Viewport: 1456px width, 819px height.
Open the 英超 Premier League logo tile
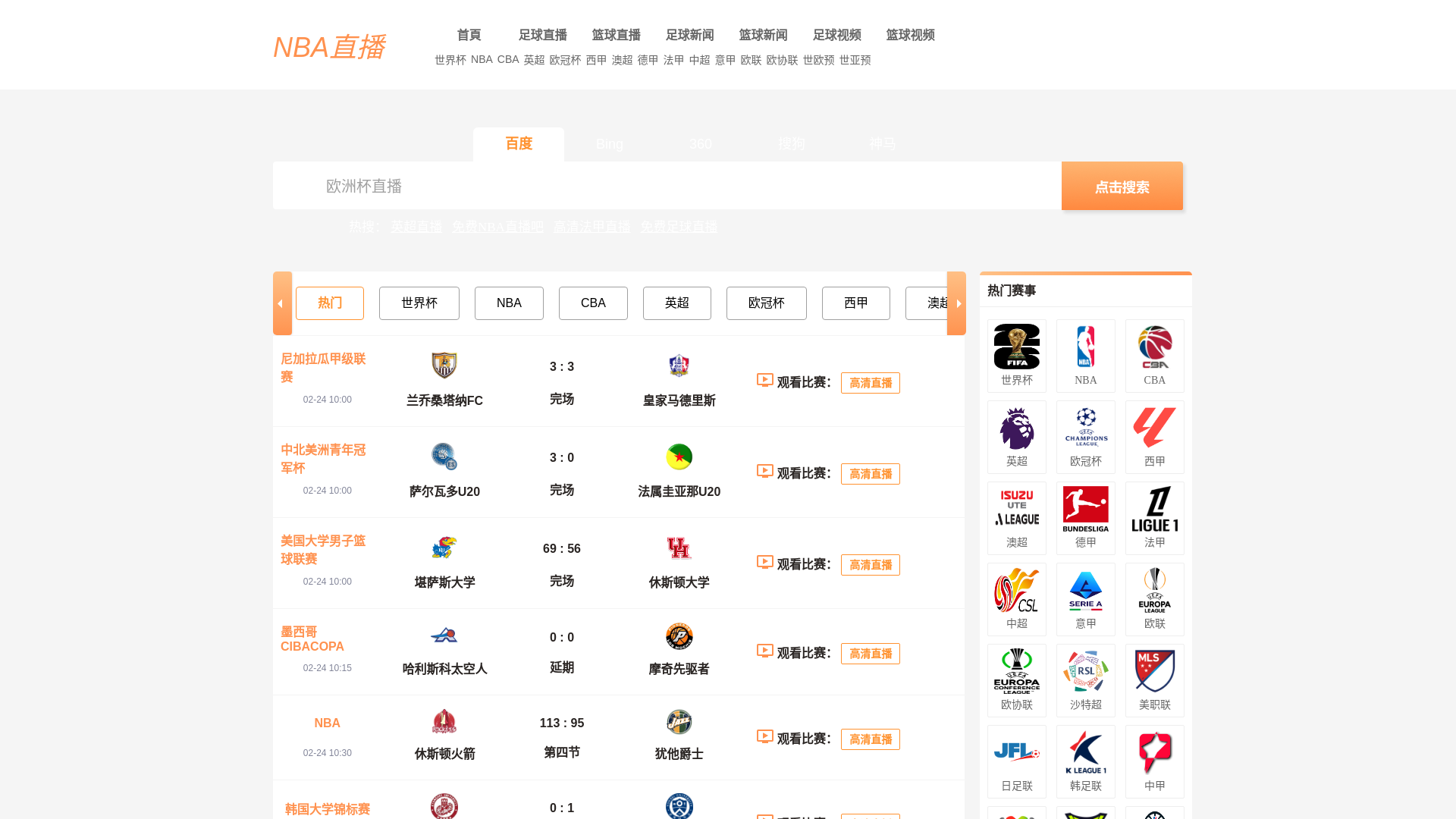point(1016,437)
